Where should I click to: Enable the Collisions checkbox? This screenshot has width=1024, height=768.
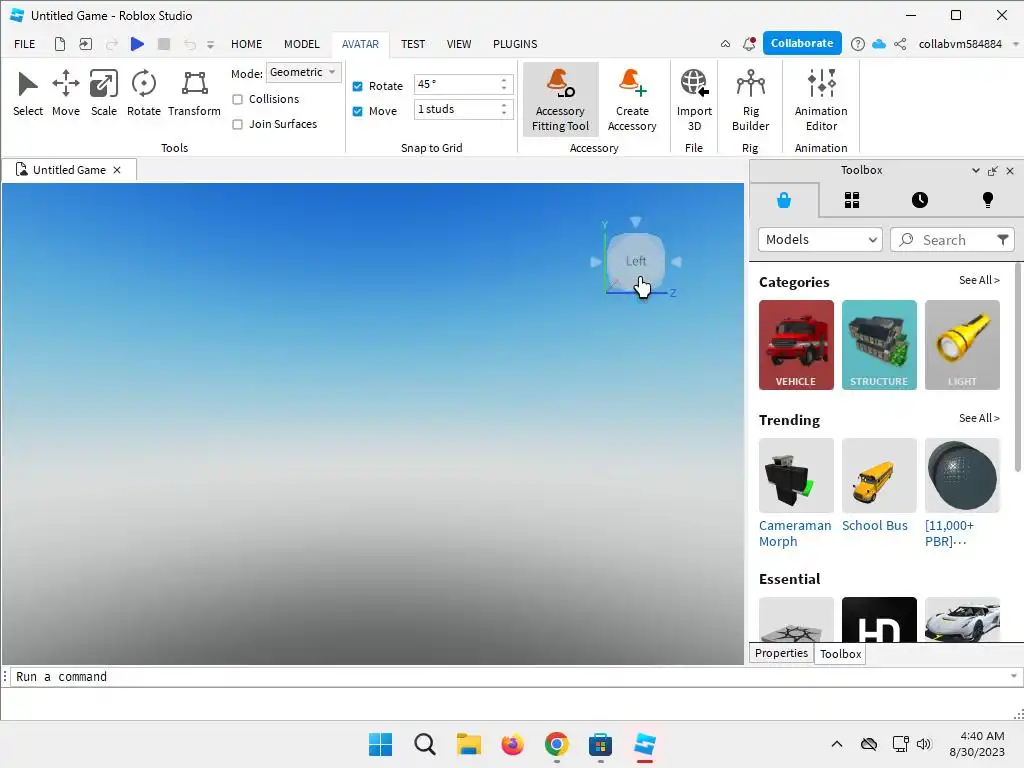point(238,99)
